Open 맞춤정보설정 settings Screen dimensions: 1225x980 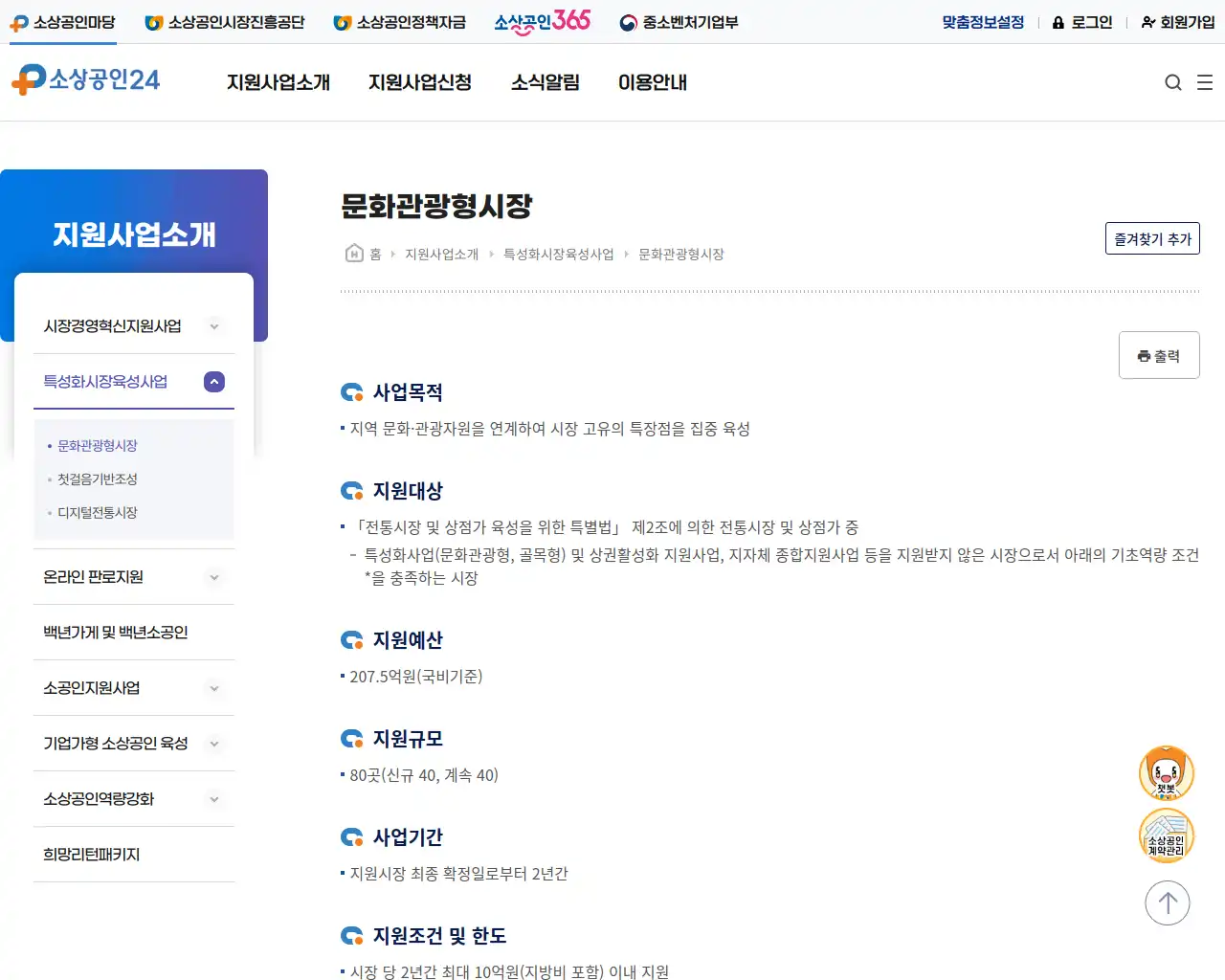click(981, 21)
